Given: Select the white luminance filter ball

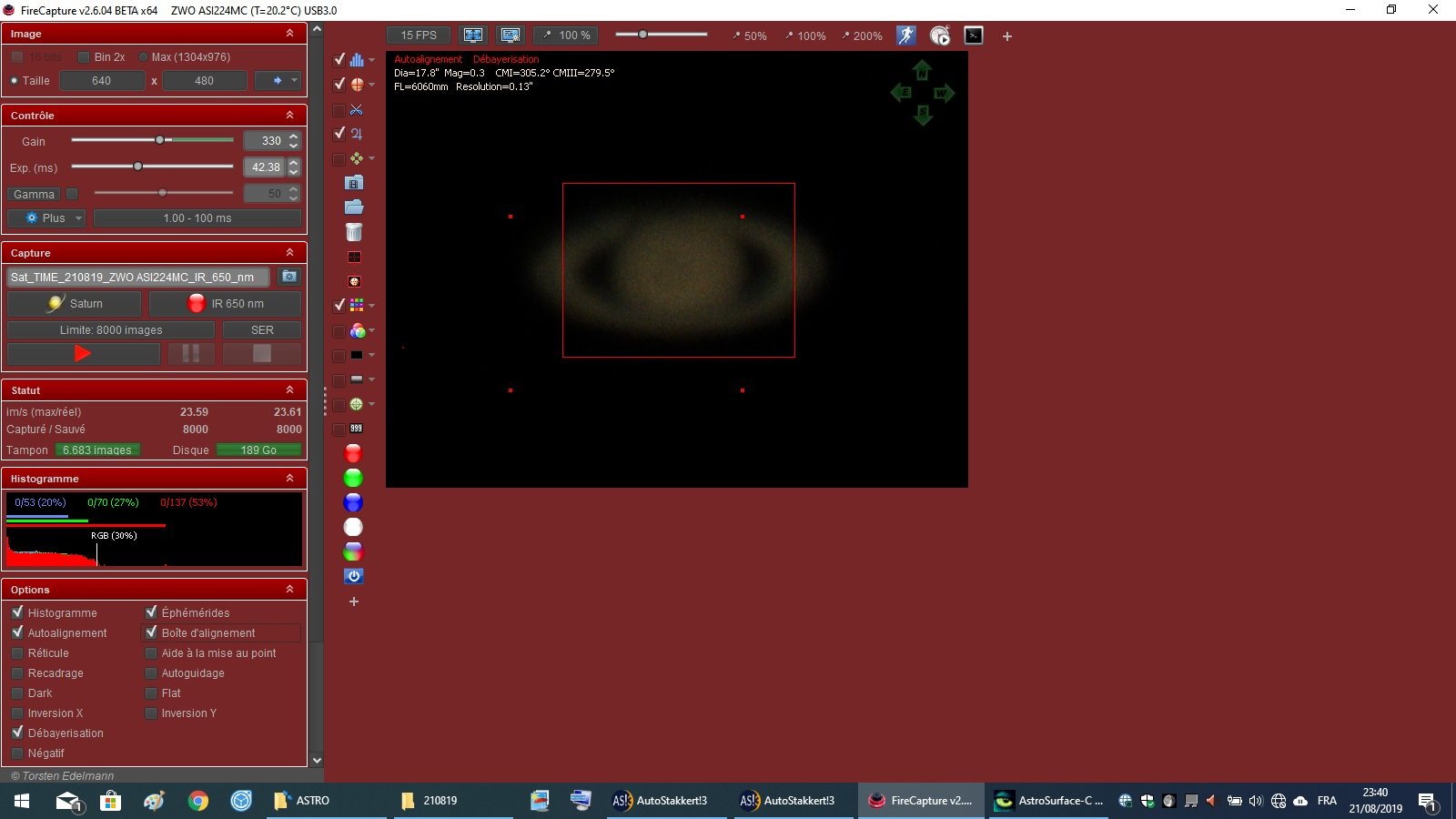Looking at the screenshot, I should click(353, 527).
